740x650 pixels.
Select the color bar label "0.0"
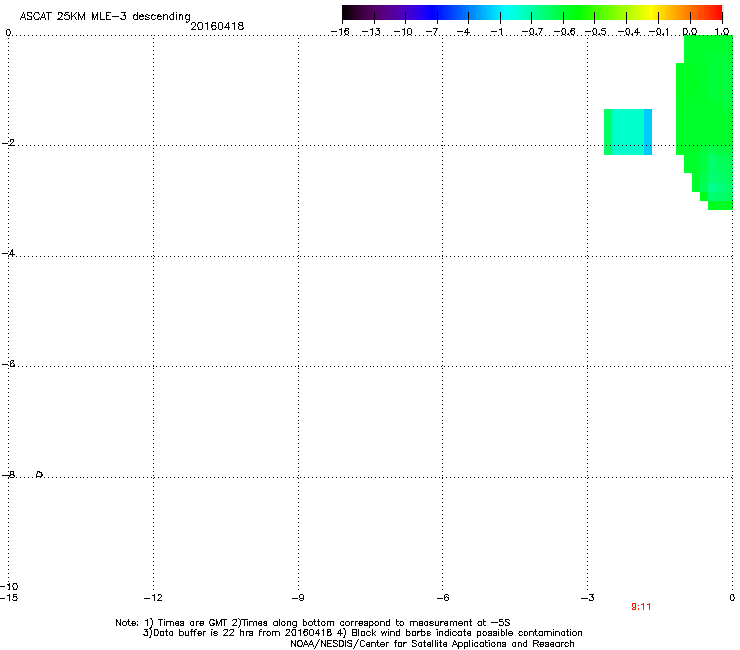(x=690, y=32)
